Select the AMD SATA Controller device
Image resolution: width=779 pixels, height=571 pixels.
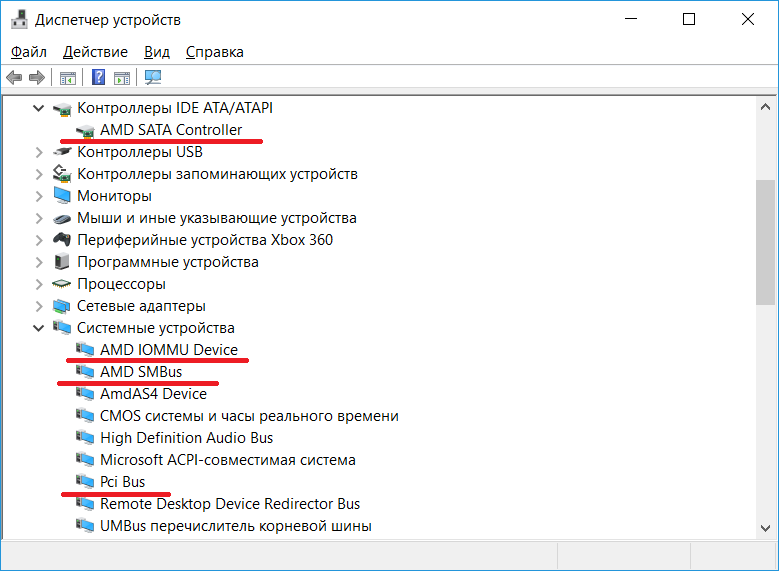point(170,130)
